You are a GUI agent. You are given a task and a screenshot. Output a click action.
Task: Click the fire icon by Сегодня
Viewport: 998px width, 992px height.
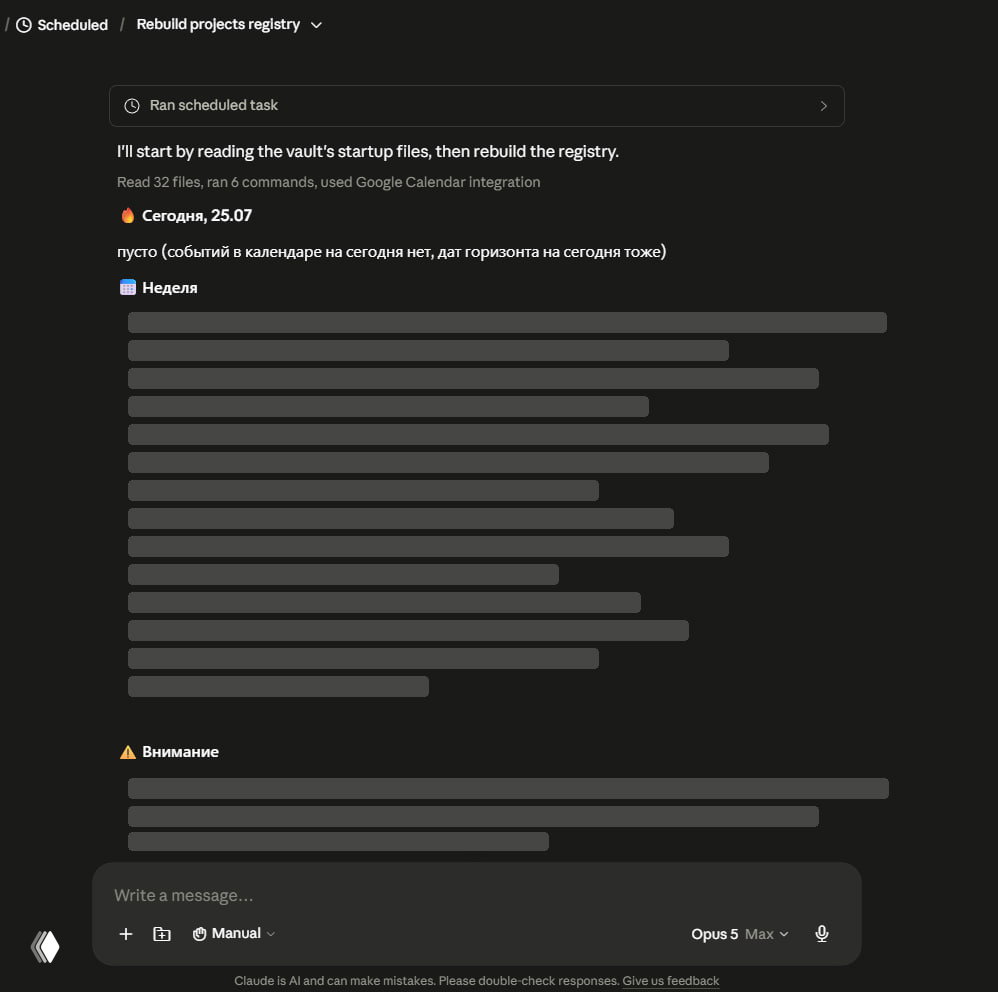pyautogui.click(x=128, y=216)
